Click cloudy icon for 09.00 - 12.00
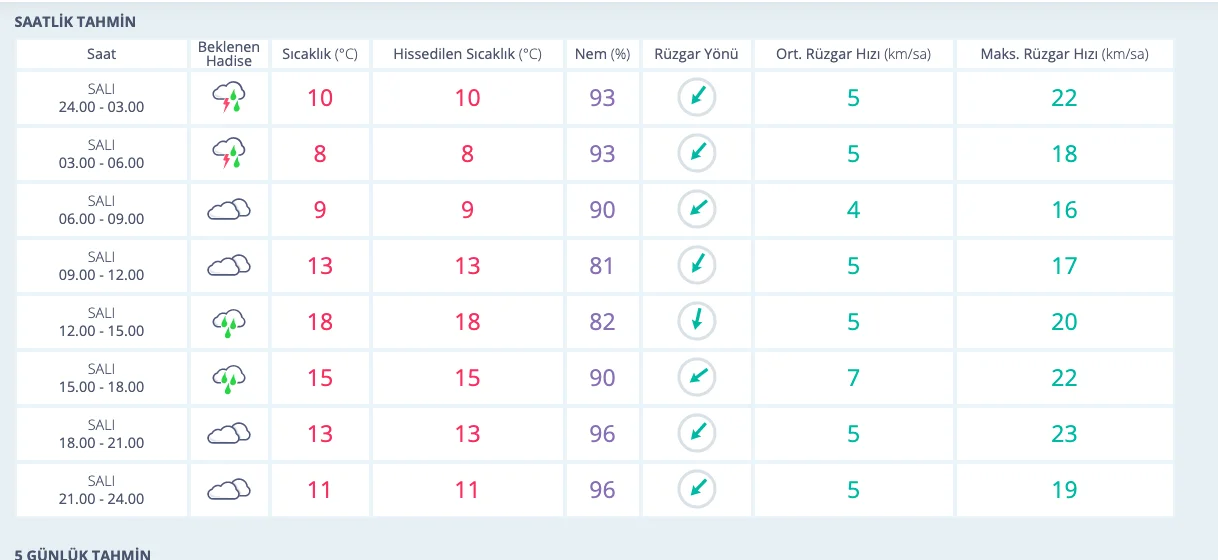 click(x=228, y=265)
